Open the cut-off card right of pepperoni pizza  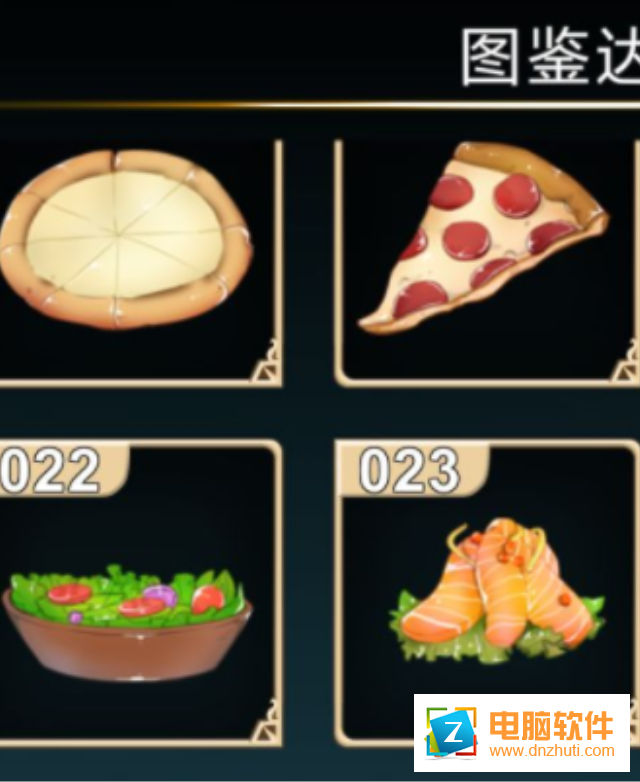638,262
